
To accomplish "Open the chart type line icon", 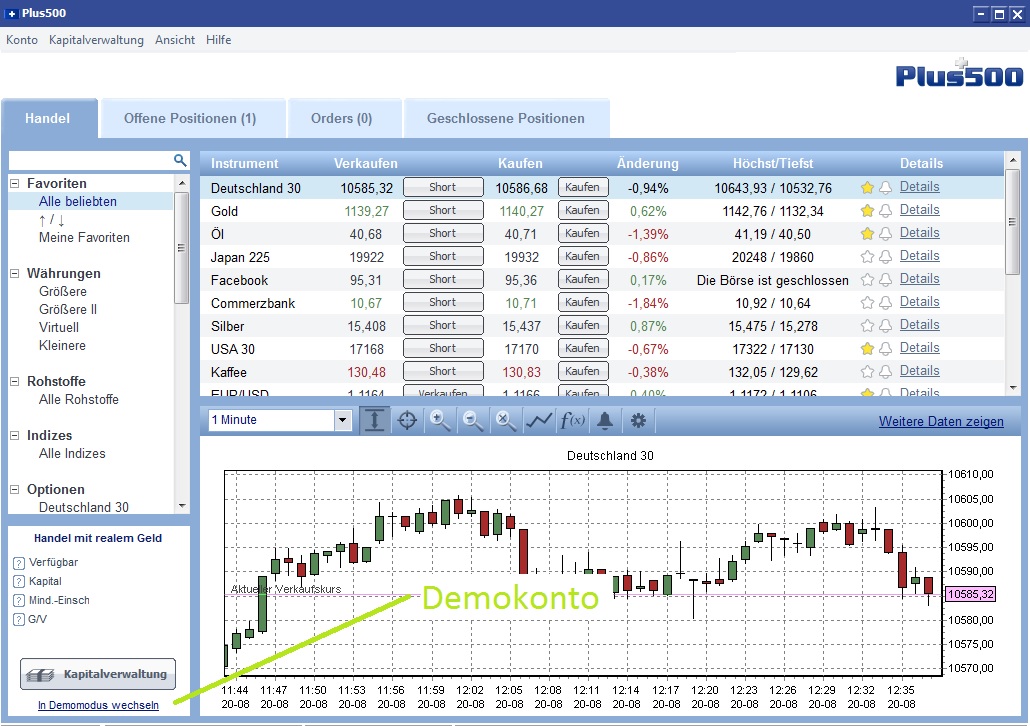I will pos(539,420).
